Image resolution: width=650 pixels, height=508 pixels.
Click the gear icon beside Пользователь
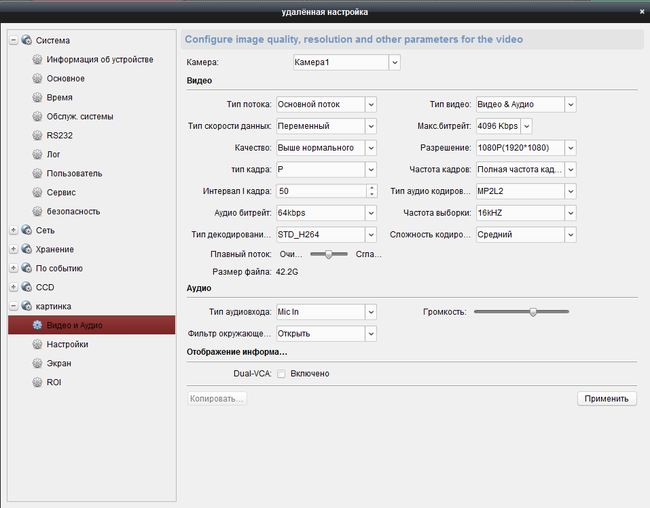click(37, 173)
